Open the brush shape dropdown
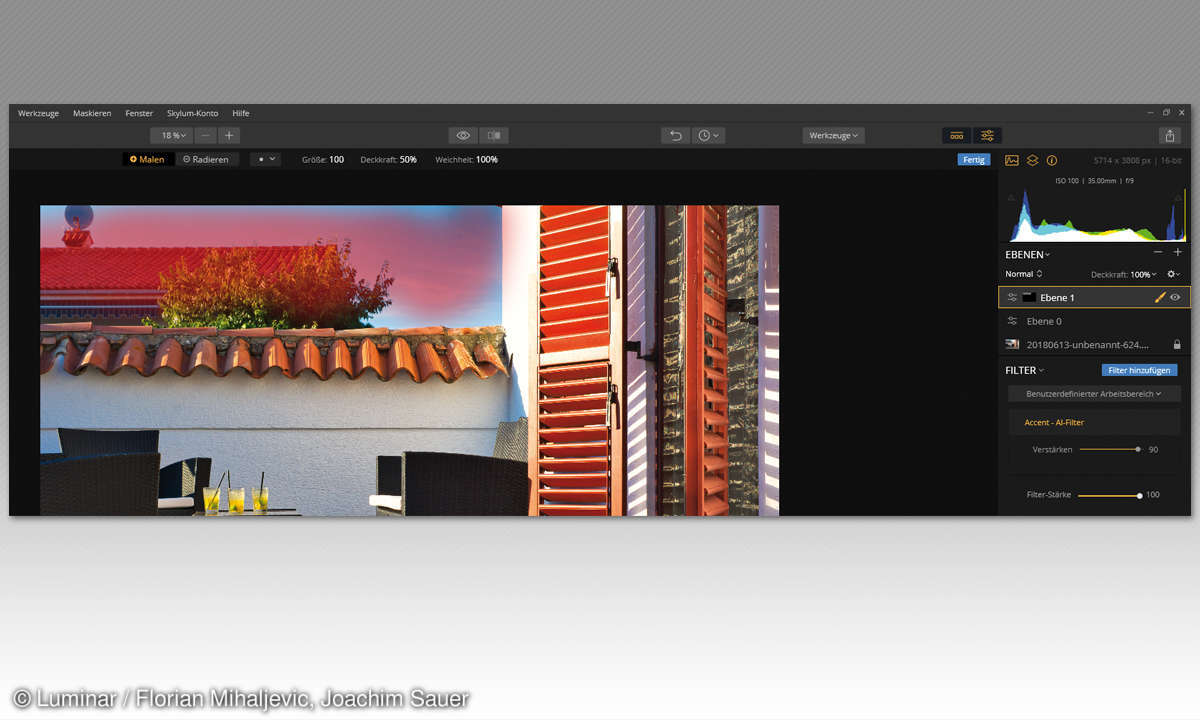The width and height of the screenshot is (1200, 720). coord(265,159)
